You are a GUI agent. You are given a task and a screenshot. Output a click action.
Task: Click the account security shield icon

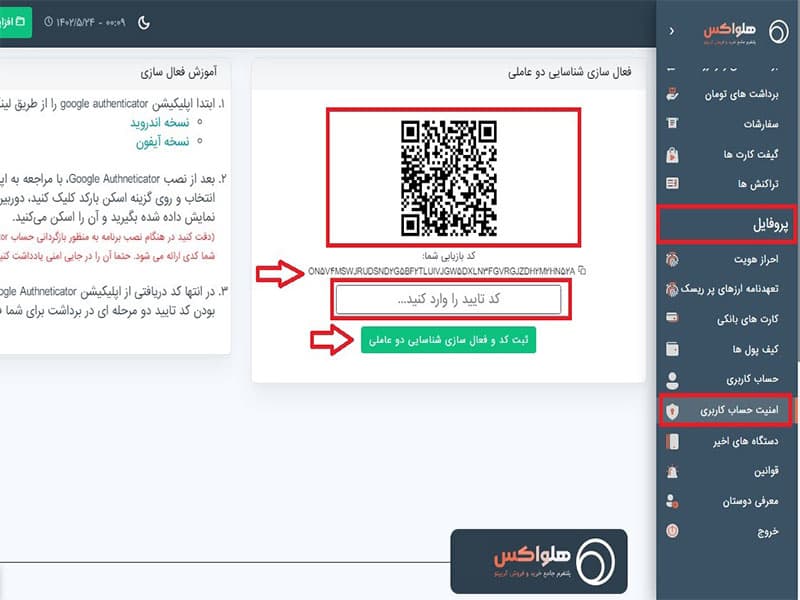pos(672,411)
